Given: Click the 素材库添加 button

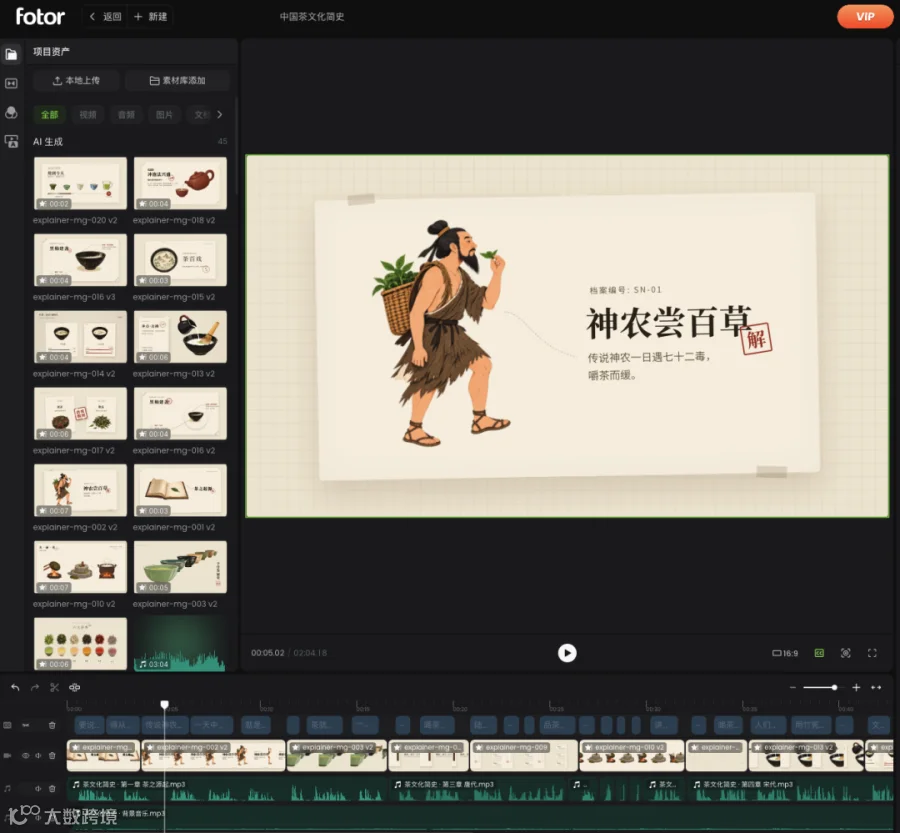Looking at the screenshot, I should [177, 80].
